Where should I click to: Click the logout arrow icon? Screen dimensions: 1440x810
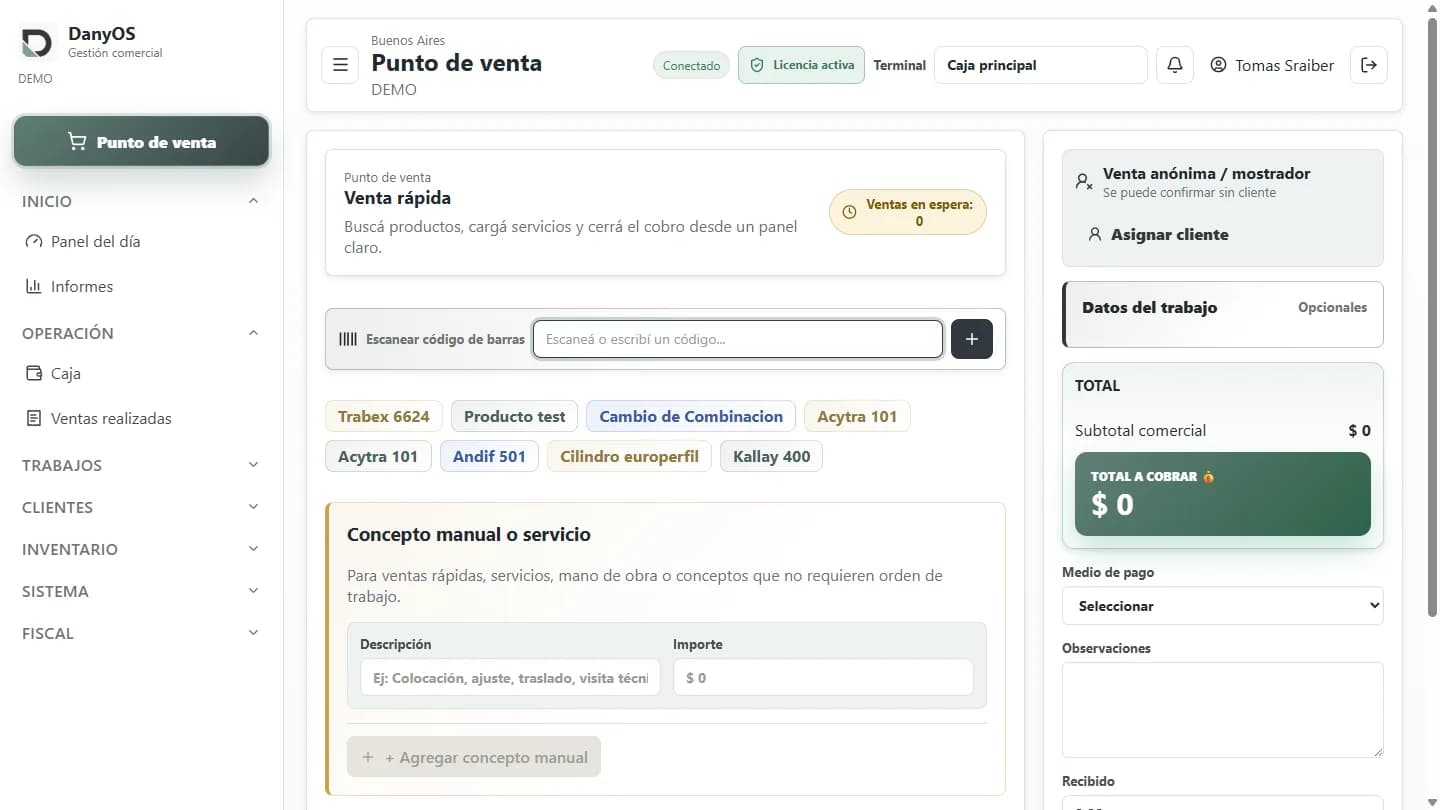pos(1369,65)
